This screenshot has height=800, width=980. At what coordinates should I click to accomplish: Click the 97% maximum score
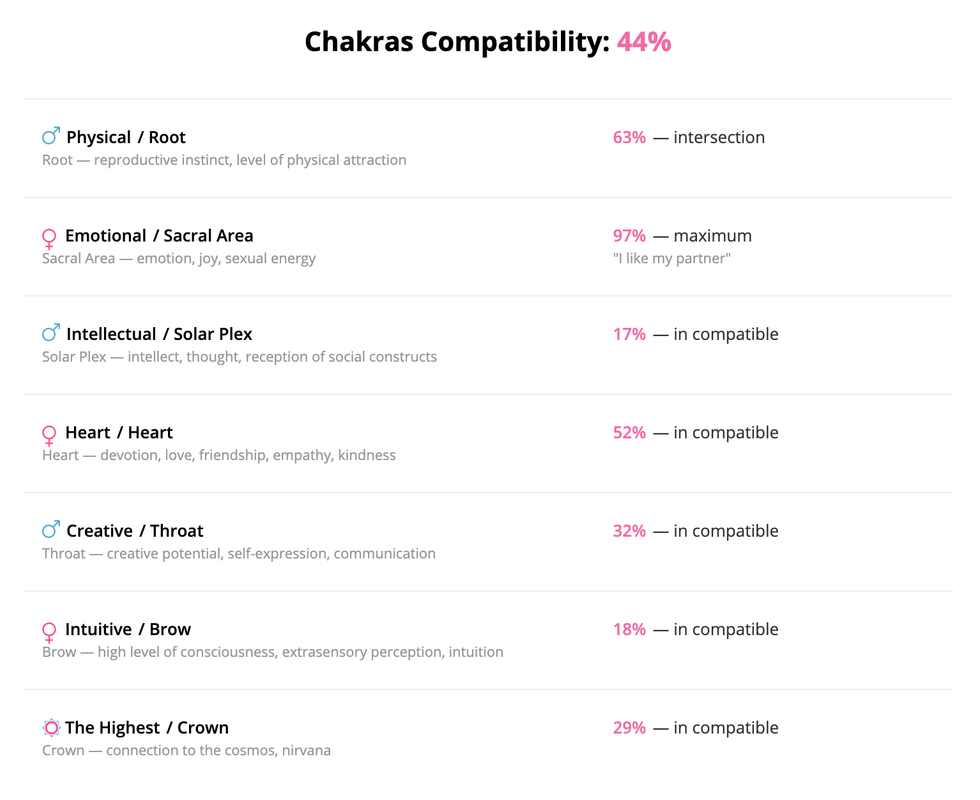coord(629,236)
